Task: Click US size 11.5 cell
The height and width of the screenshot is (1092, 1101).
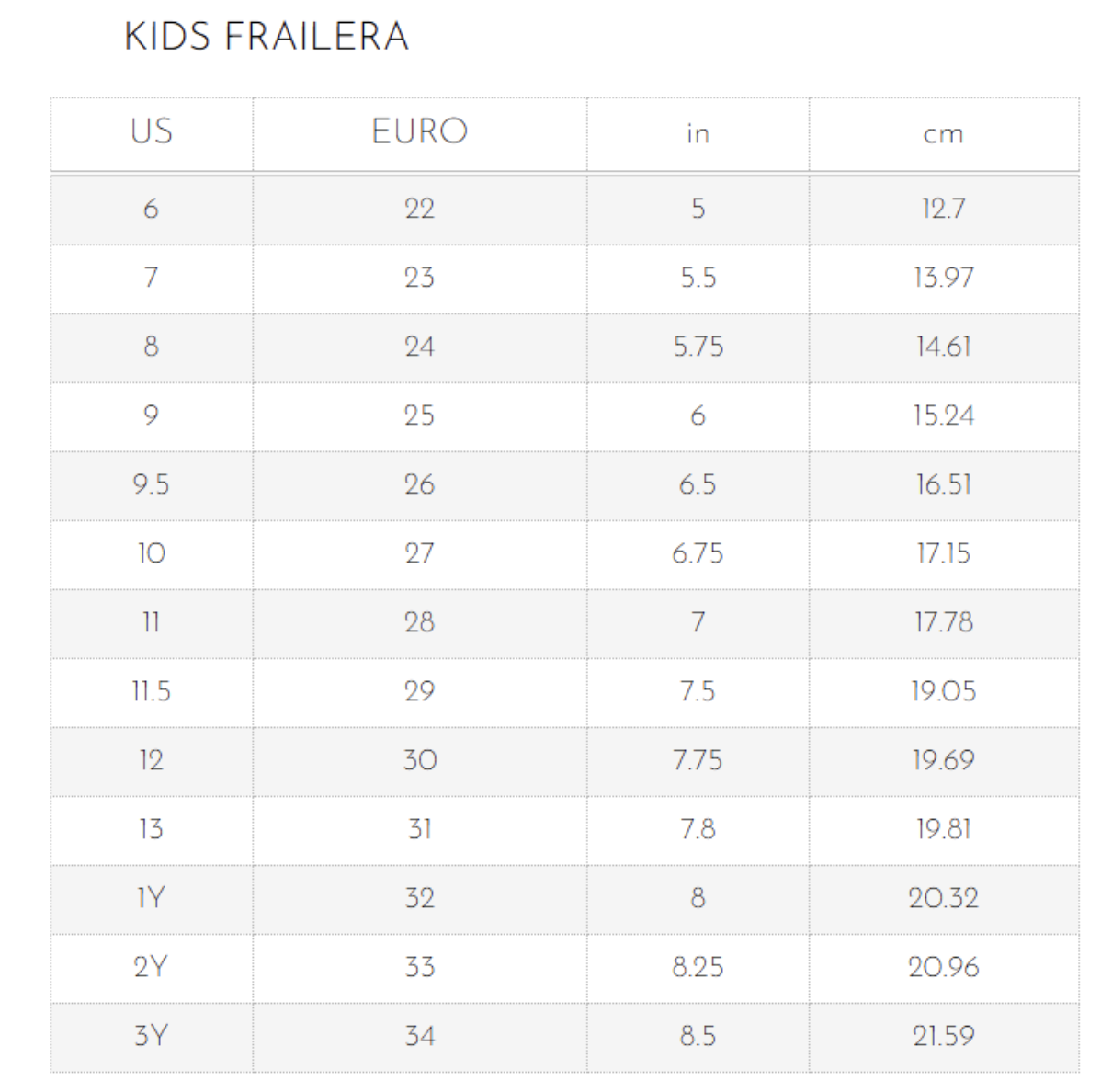Action: (152, 691)
